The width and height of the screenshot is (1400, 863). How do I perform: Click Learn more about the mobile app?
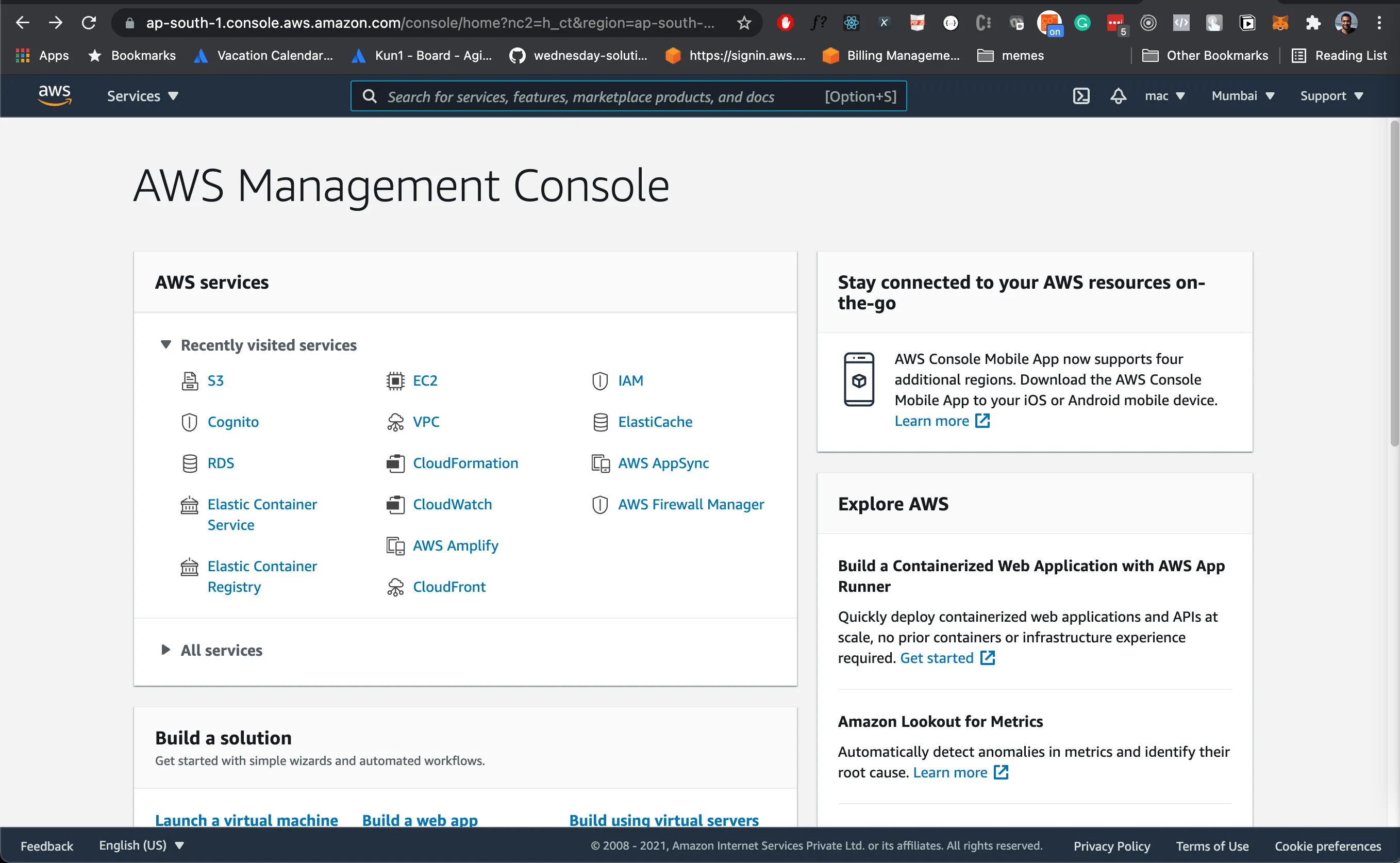click(942, 421)
